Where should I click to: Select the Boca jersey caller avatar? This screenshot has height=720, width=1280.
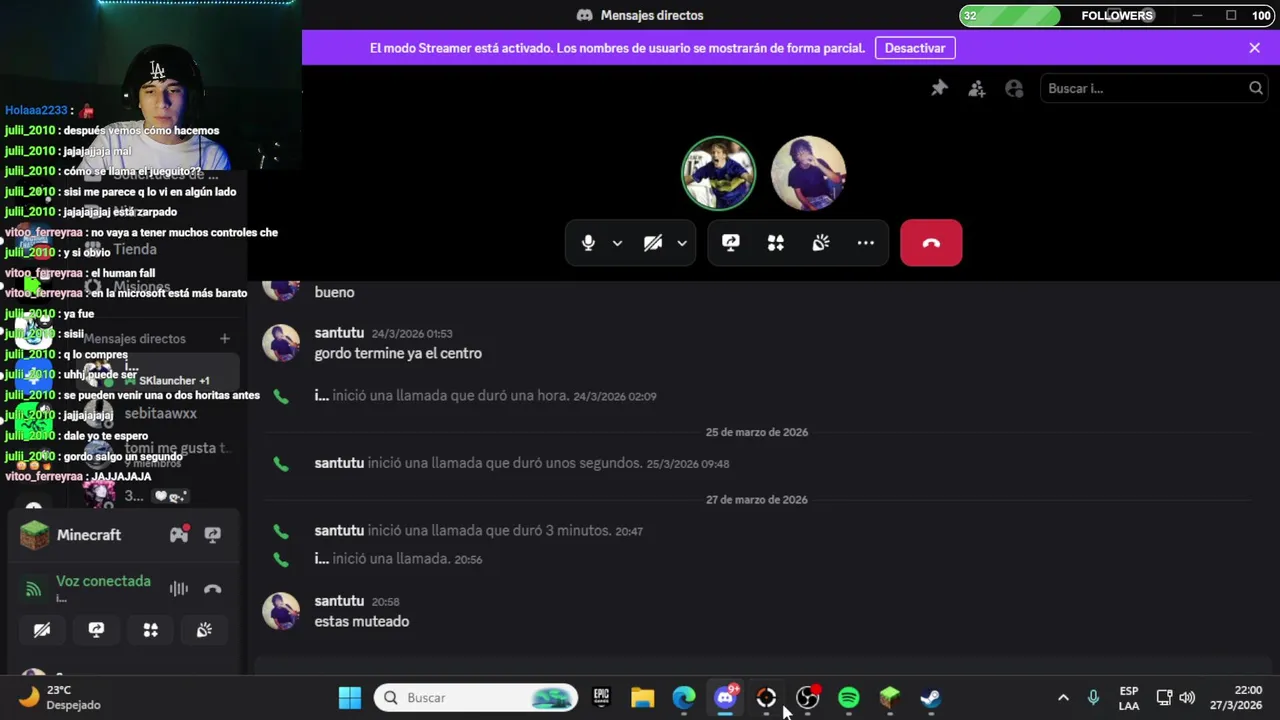pyautogui.click(x=719, y=173)
